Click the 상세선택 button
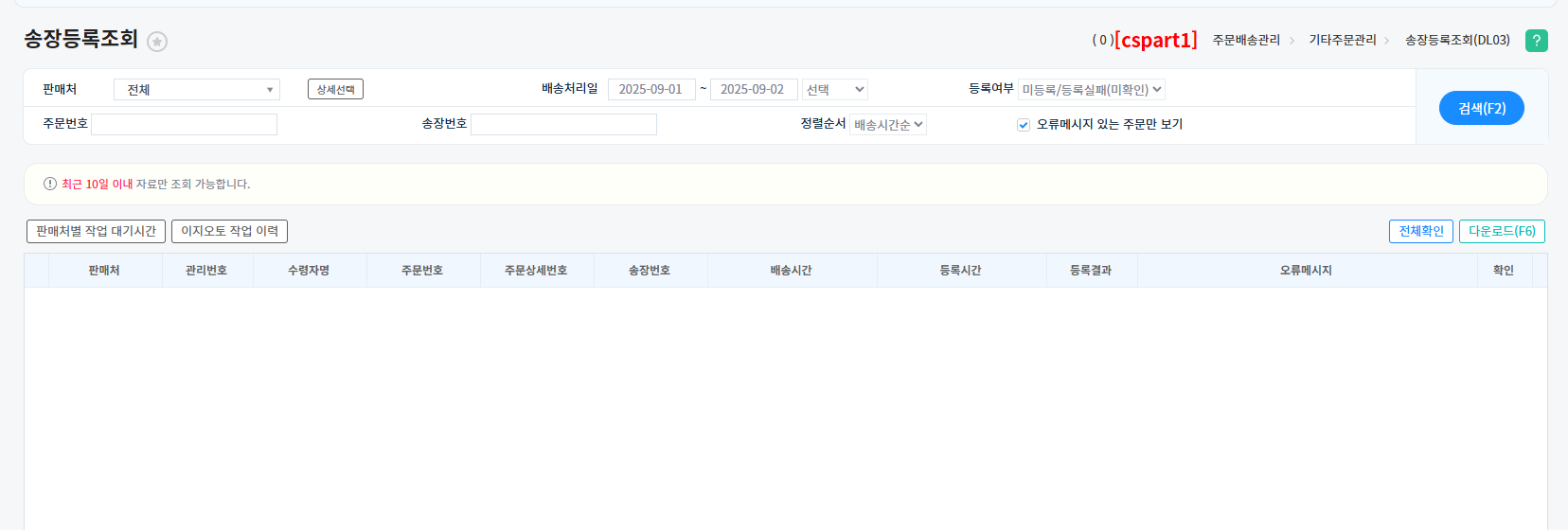This screenshot has width=1568, height=530. click(335, 89)
